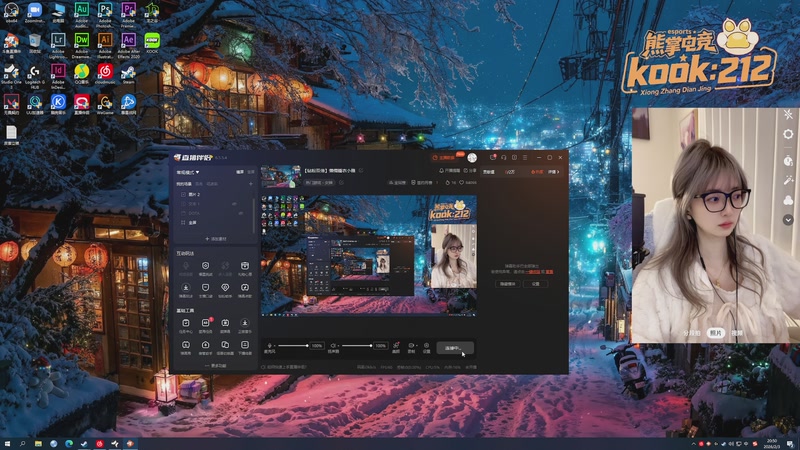Open the speaker dropdown arrow
The height and width of the screenshot is (450, 800).
(x=339, y=346)
